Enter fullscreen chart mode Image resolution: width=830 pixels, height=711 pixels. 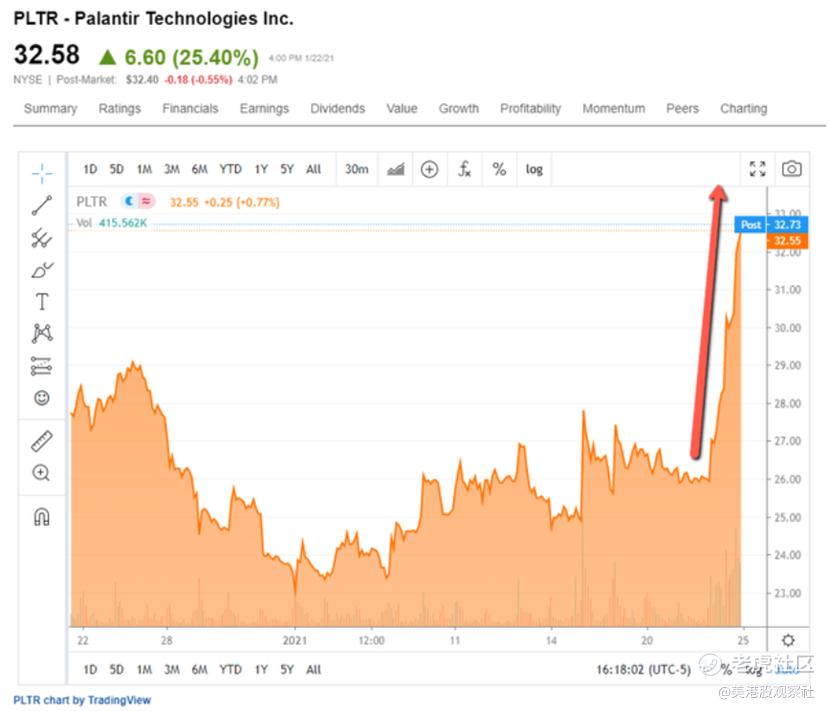point(758,169)
